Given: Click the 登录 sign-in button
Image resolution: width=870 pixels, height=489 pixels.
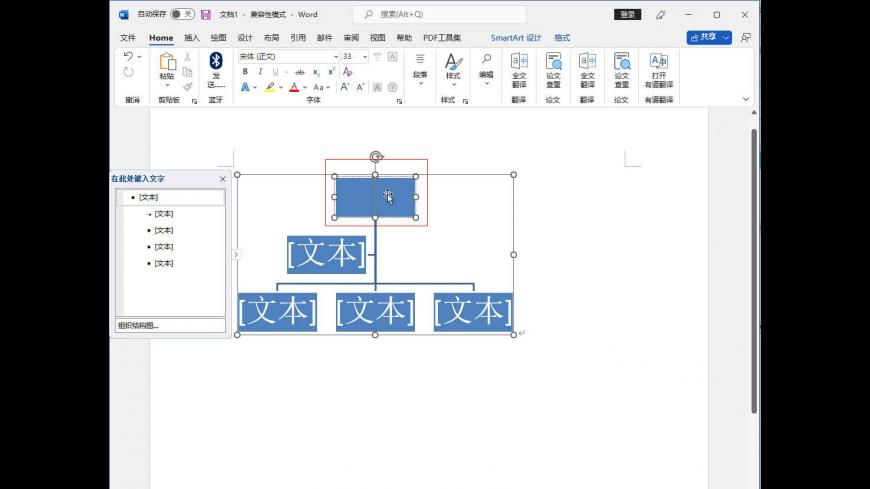Looking at the screenshot, I should 627,15.
